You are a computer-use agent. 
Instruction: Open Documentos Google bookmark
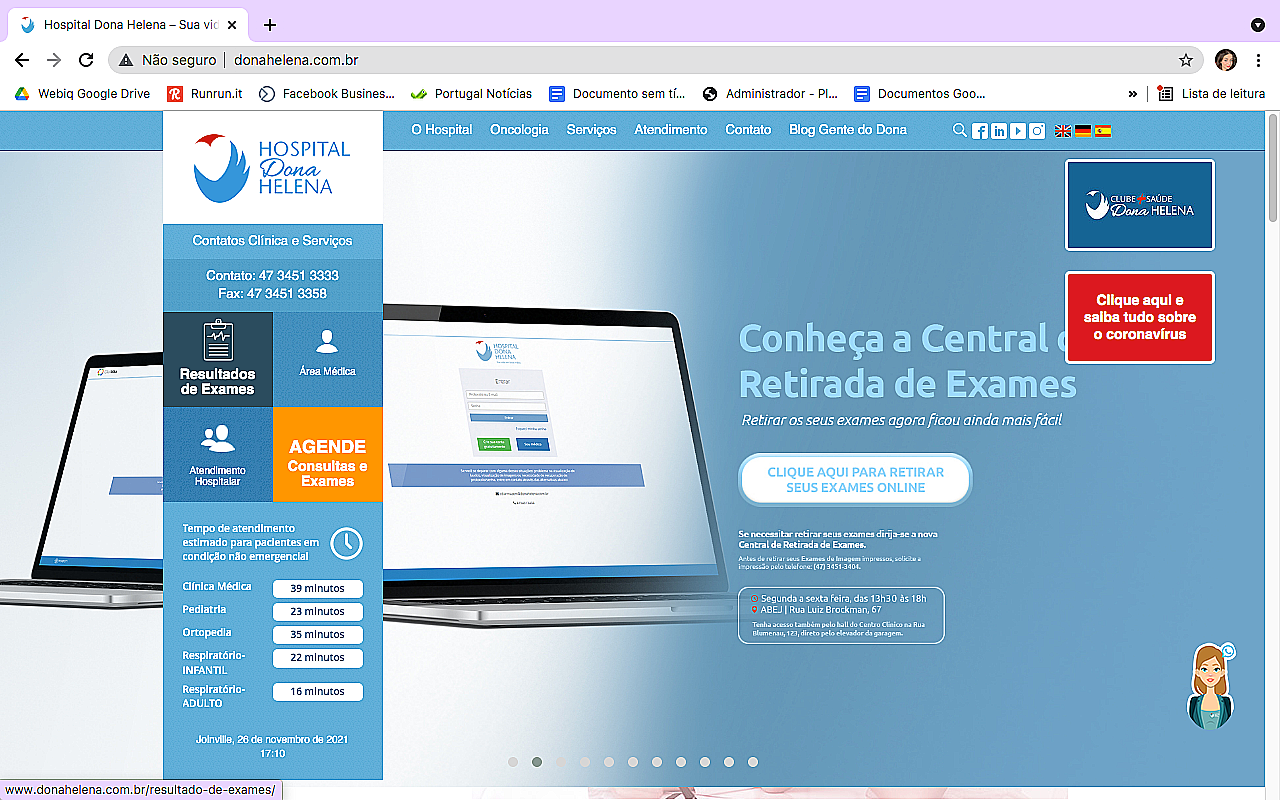point(921,93)
